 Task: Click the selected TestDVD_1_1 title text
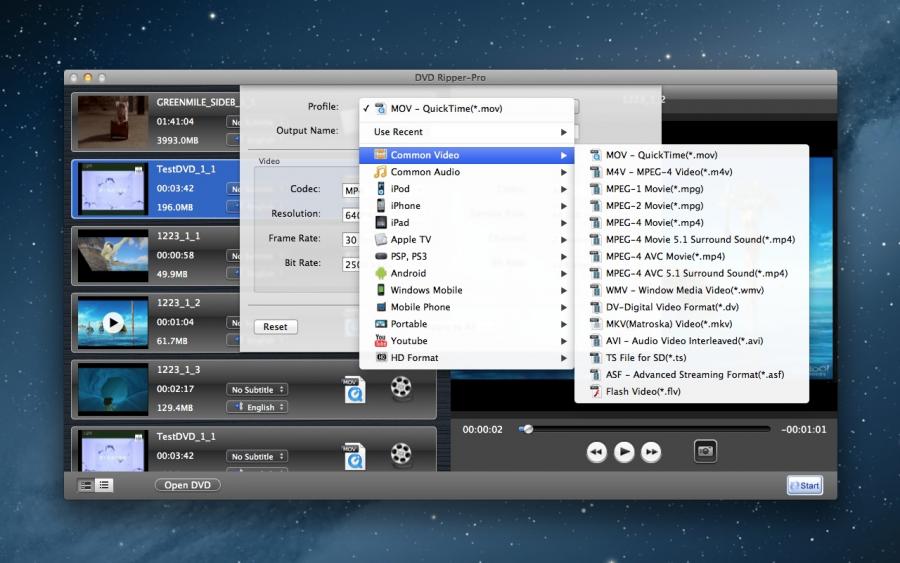(186, 169)
